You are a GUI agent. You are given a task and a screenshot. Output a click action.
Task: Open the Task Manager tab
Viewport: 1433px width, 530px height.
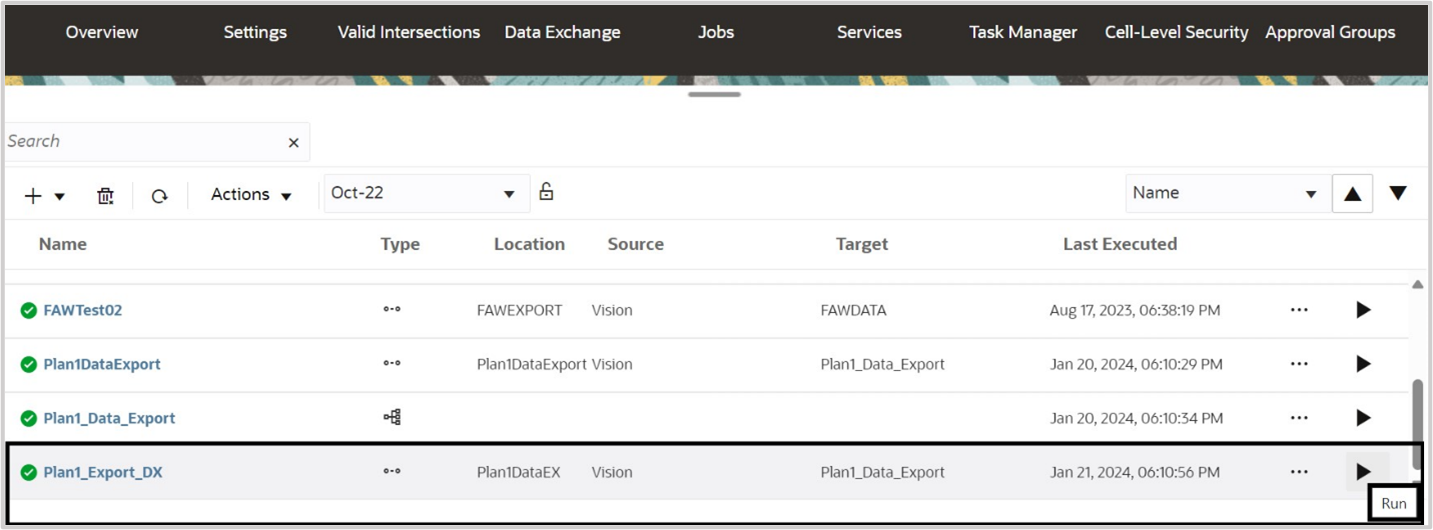pos(1023,32)
